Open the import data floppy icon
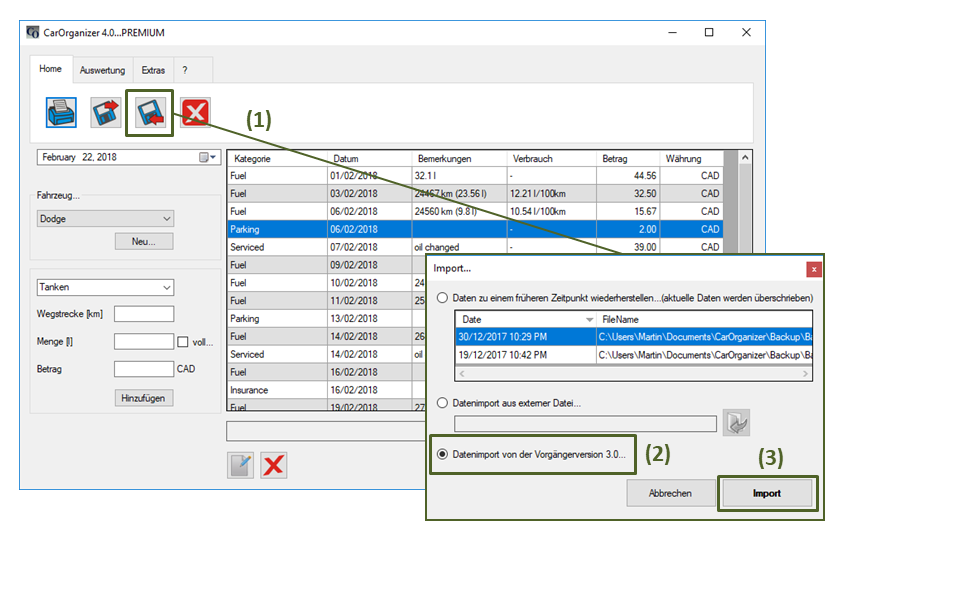 point(150,112)
